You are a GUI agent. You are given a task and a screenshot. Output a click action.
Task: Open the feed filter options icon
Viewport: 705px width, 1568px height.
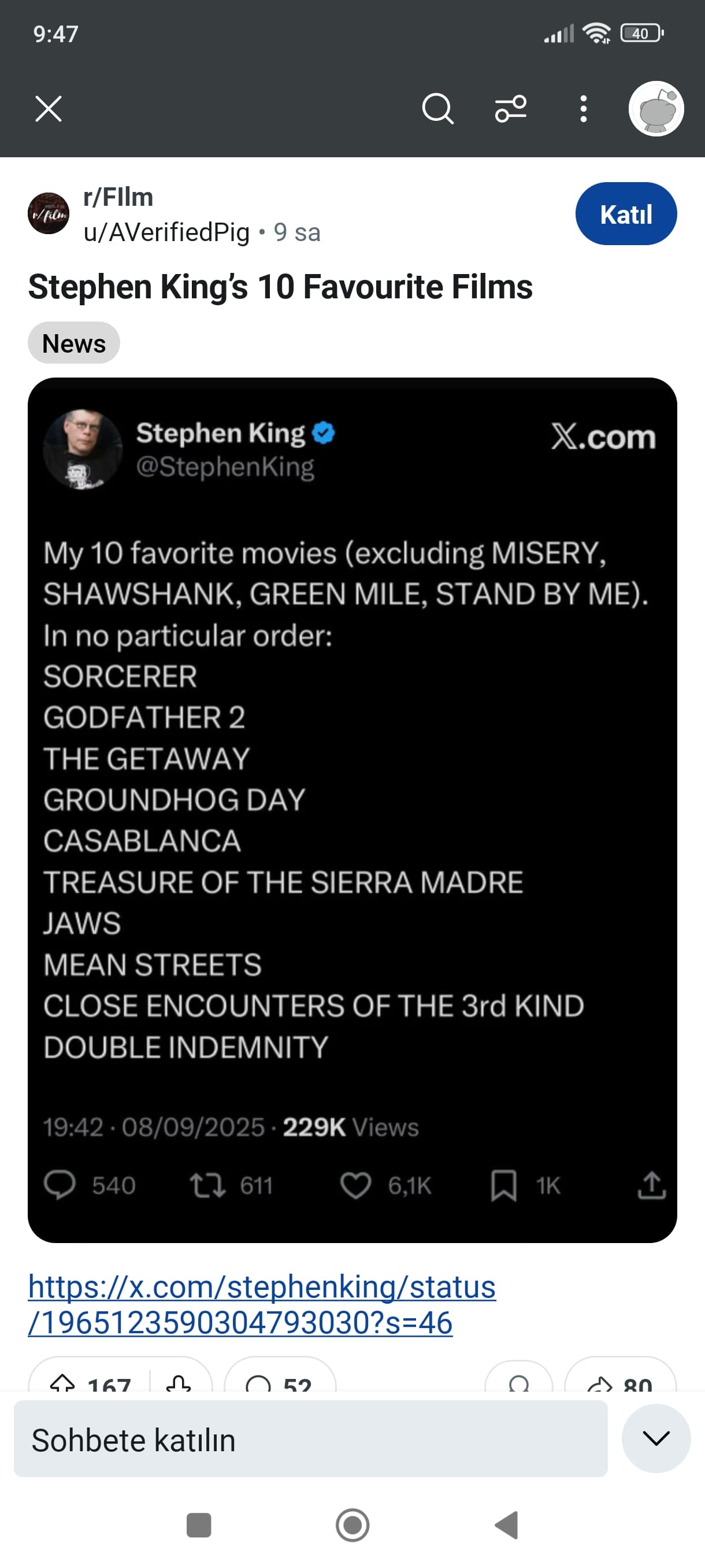coord(510,110)
